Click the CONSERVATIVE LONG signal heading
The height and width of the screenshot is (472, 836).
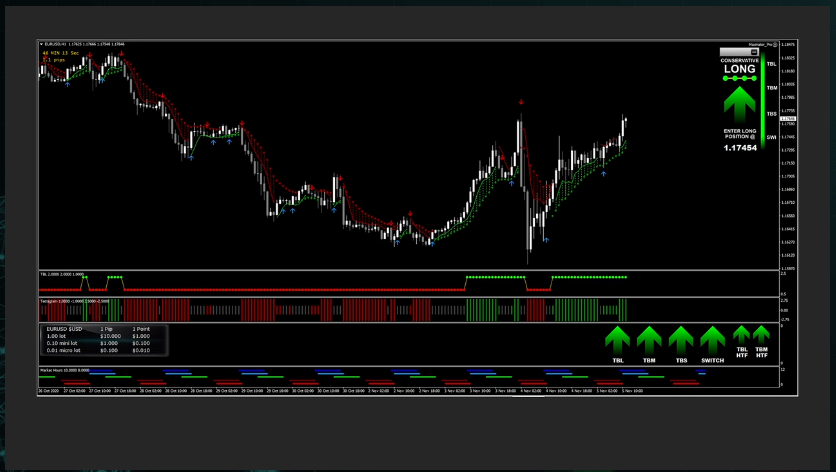pyautogui.click(x=739, y=65)
